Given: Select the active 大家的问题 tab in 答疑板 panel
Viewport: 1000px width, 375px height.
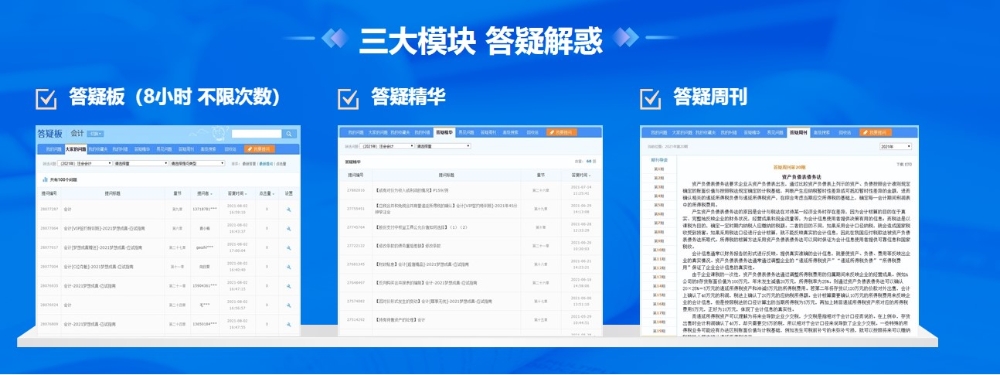Looking at the screenshot, I should [76, 149].
